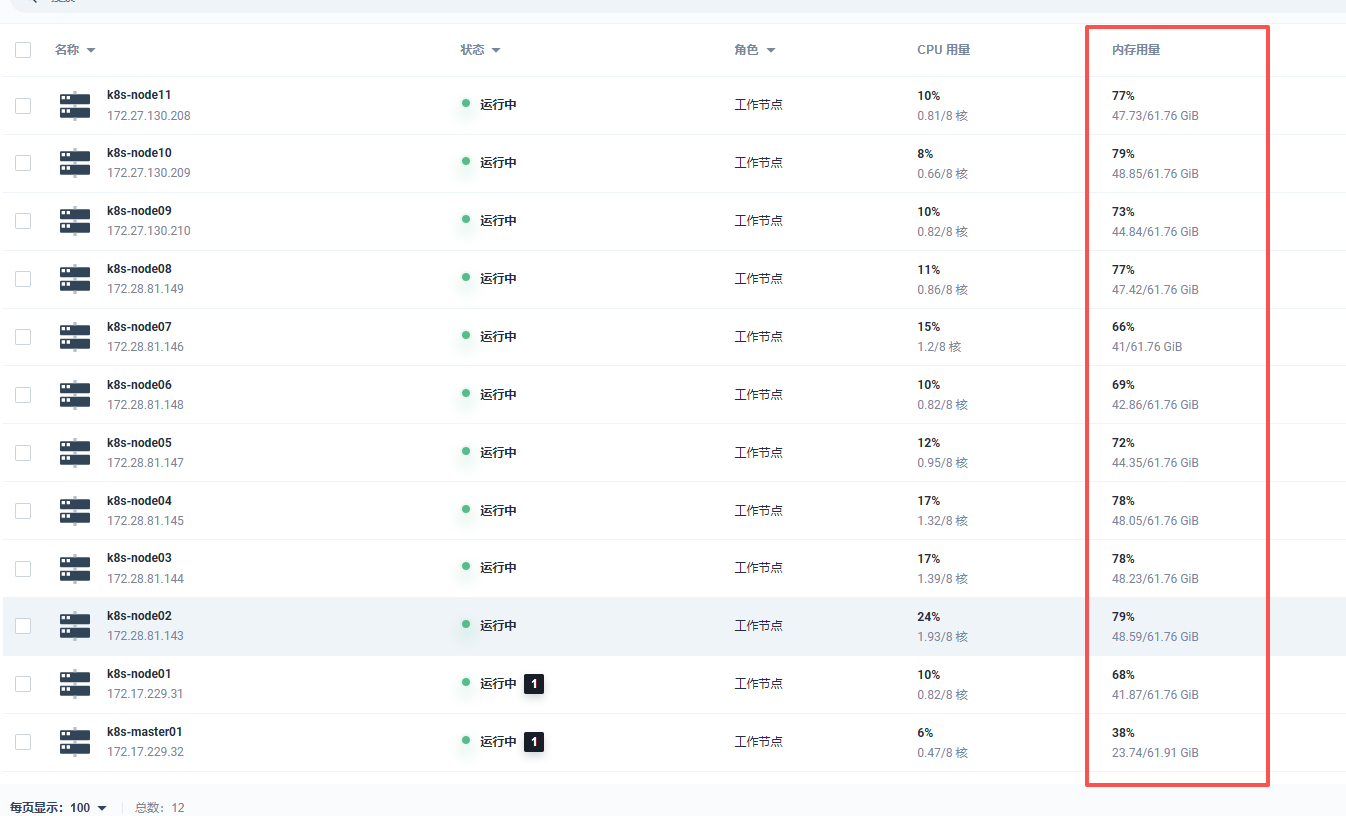Check the checkbox for k8s-node10
The height and width of the screenshot is (816, 1346).
coord(23,163)
